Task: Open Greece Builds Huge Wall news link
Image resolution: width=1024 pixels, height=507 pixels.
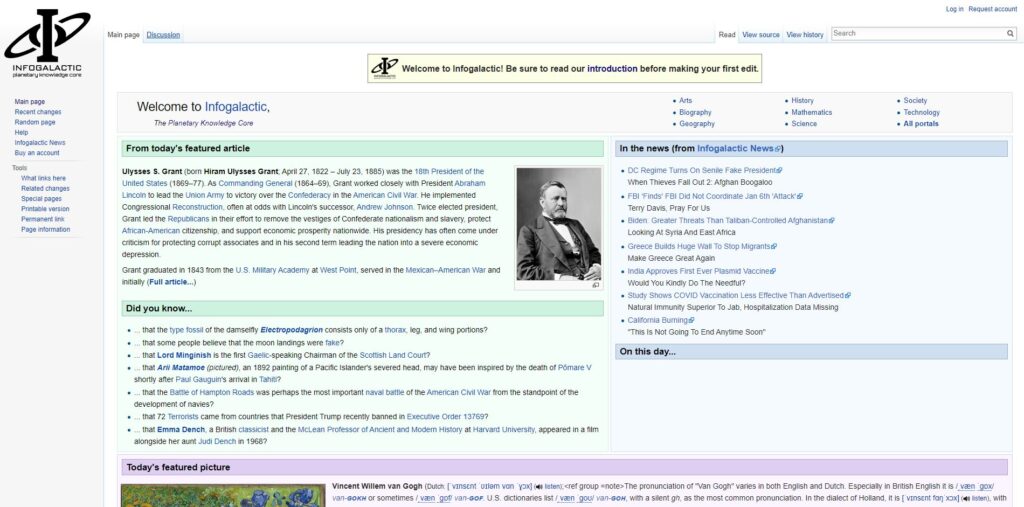Action: point(699,246)
